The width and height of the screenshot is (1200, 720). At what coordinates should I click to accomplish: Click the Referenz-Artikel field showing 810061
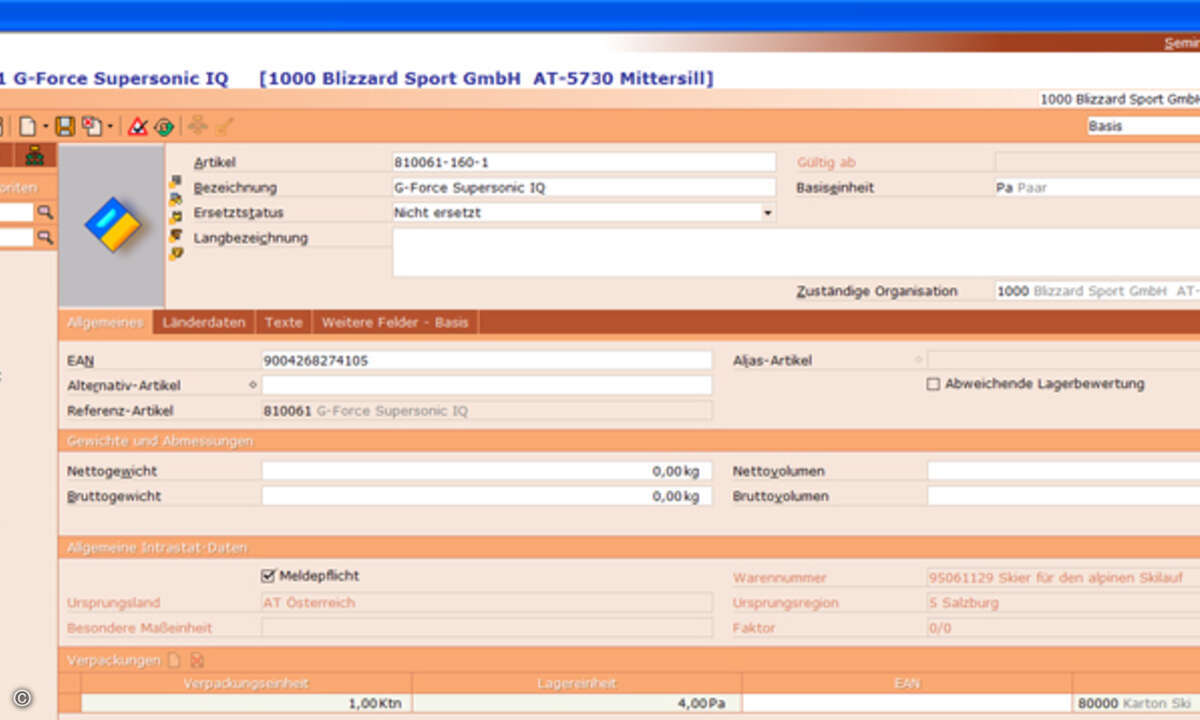[487, 410]
